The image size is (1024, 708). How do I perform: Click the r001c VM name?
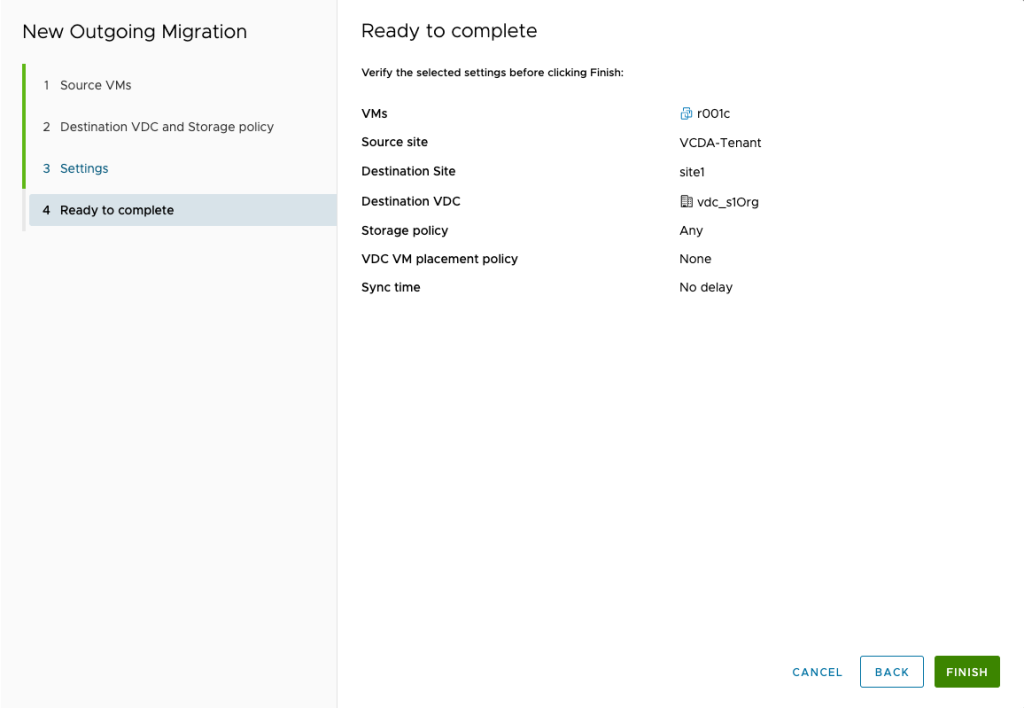point(713,114)
